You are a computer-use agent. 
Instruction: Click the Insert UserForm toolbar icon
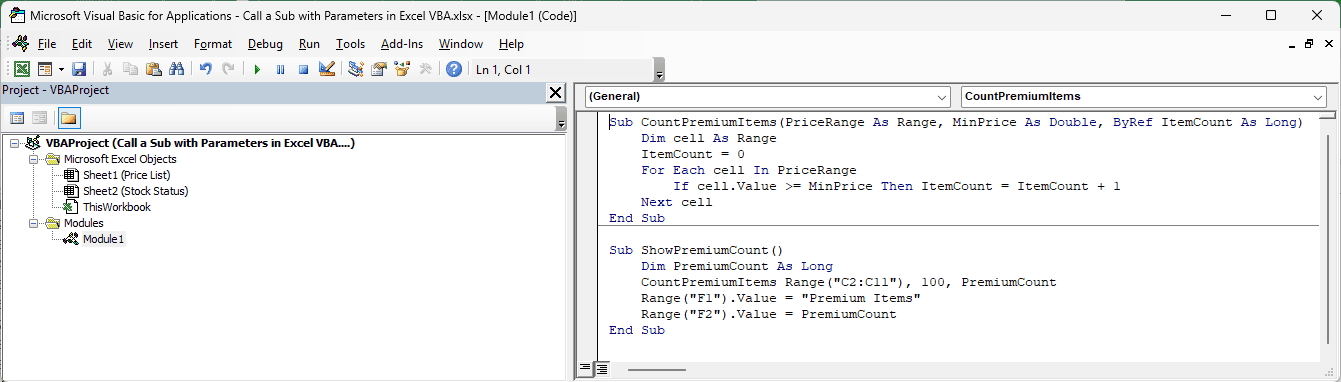coord(44,69)
